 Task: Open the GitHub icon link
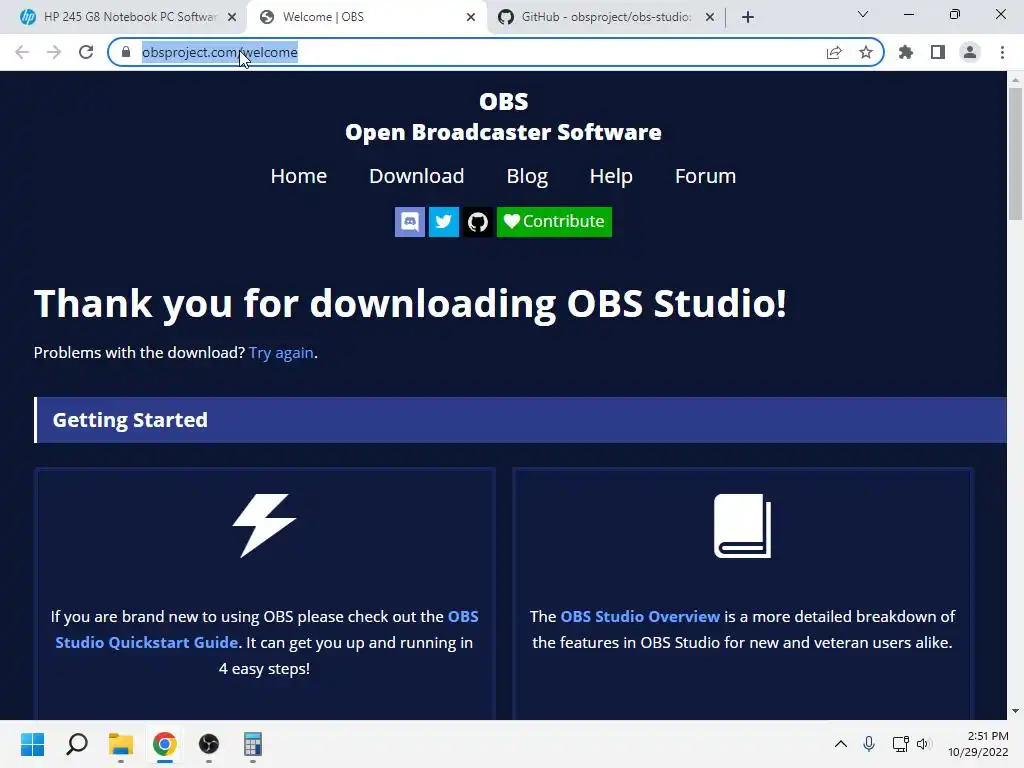click(x=478, y=222)
